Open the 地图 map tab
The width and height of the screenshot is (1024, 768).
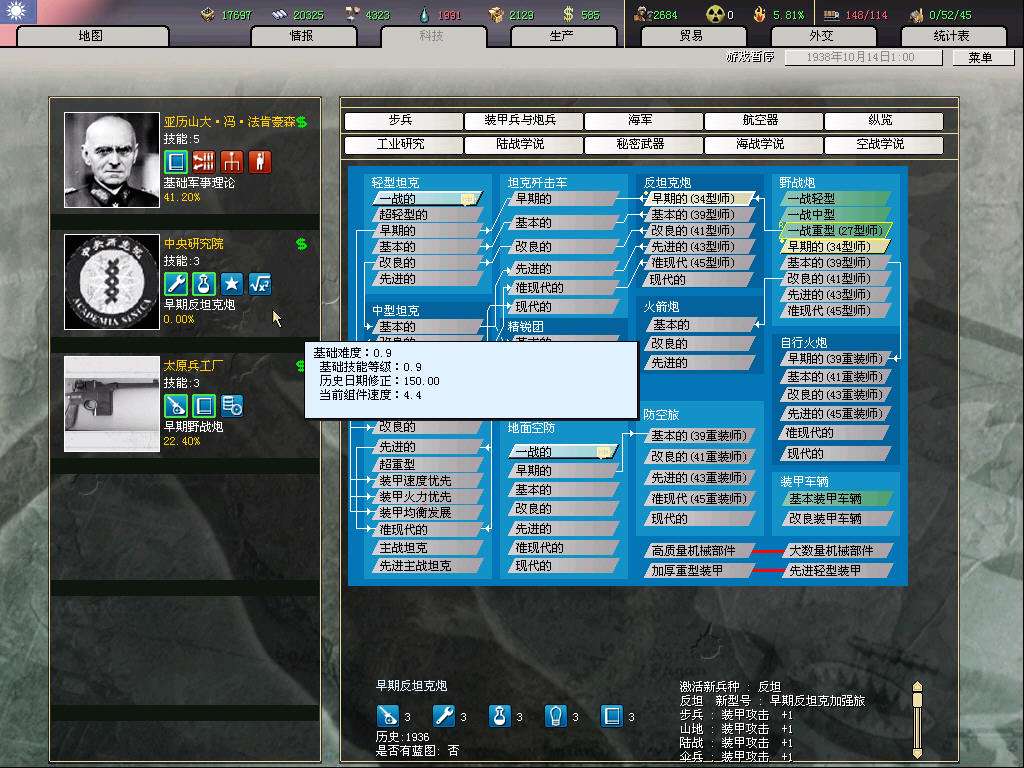(x=91, y=36)
